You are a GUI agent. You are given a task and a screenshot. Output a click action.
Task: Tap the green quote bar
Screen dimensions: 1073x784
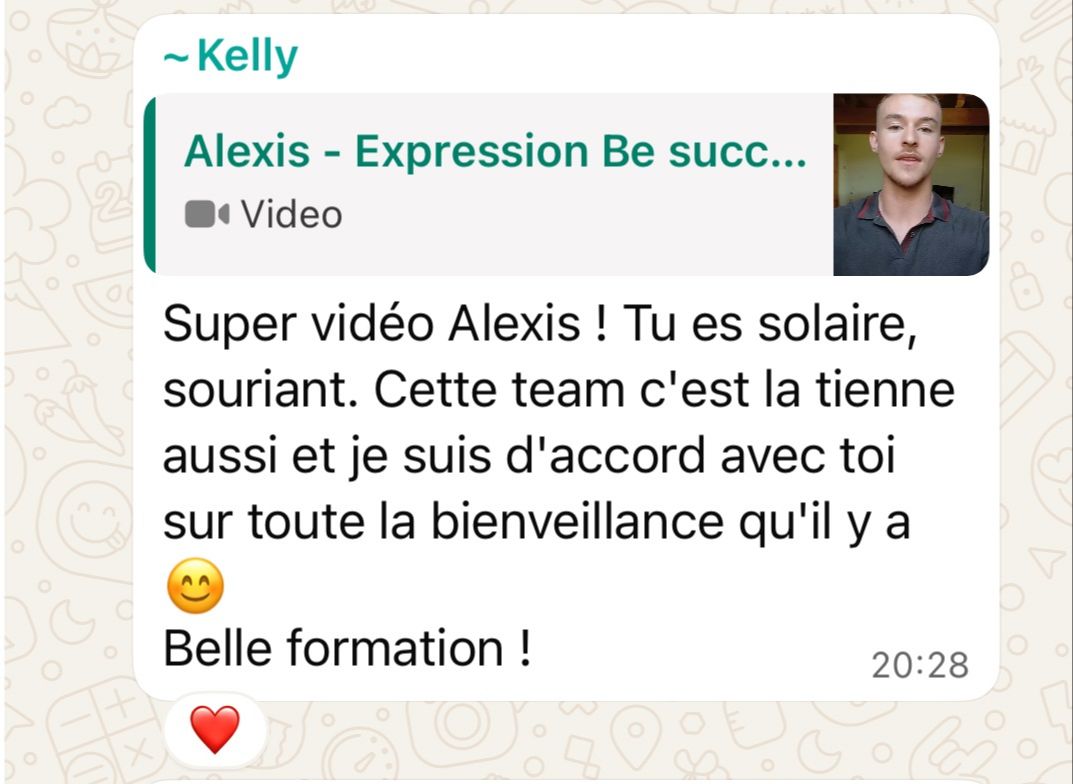(149, 185)
